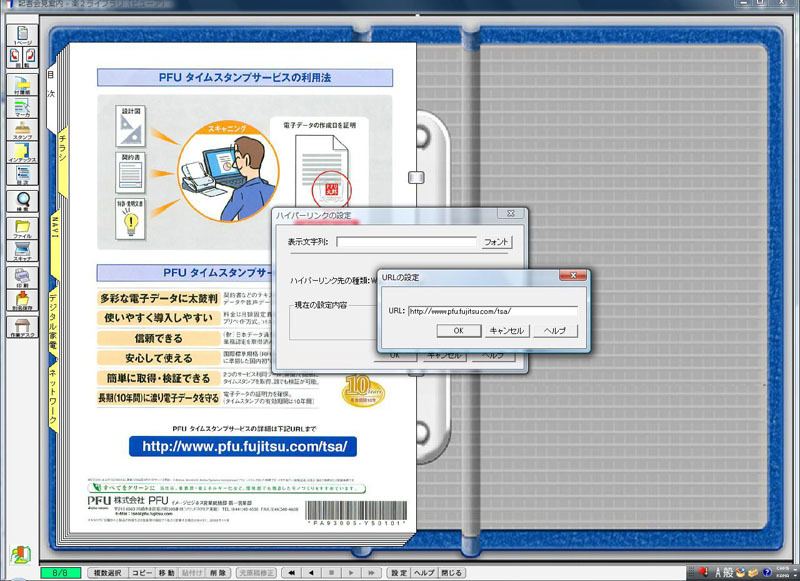Open the IME pad icon in language bar
The width and height of the screenshot is (800, 581).
[x=740, y=572]
